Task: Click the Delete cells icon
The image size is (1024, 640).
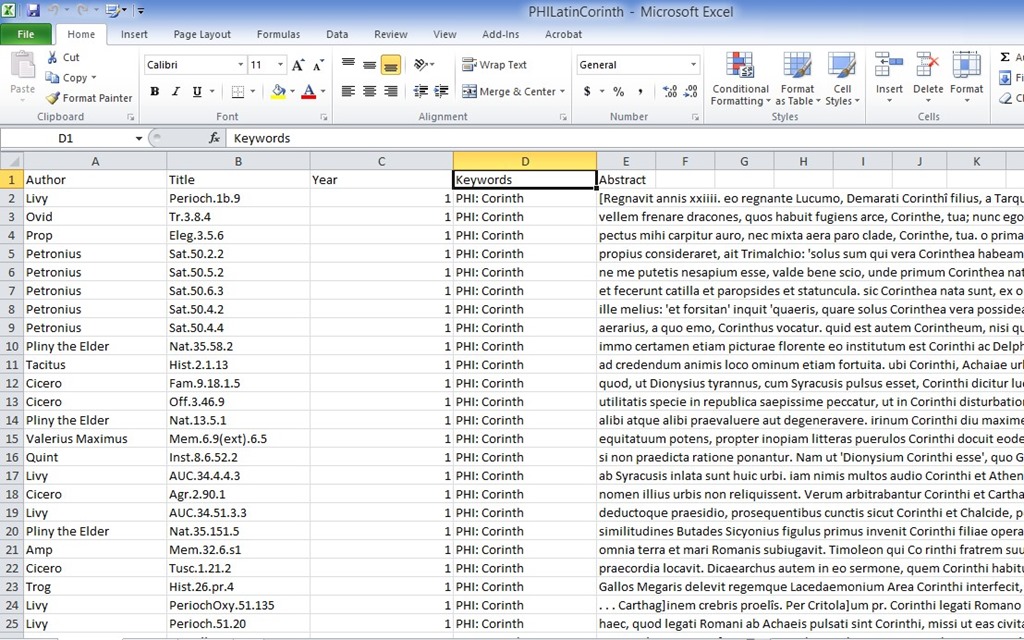Action: (x=928, y=67)
